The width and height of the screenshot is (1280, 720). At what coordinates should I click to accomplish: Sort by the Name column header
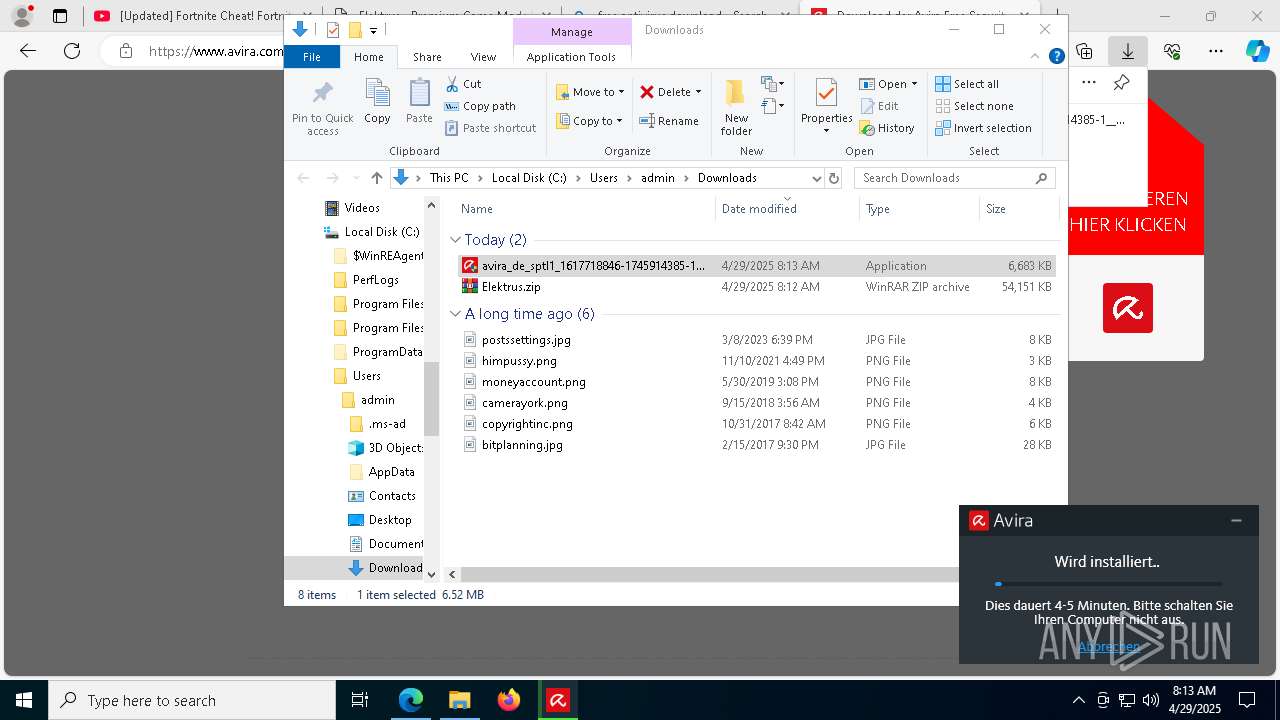[x=586, y=209]
